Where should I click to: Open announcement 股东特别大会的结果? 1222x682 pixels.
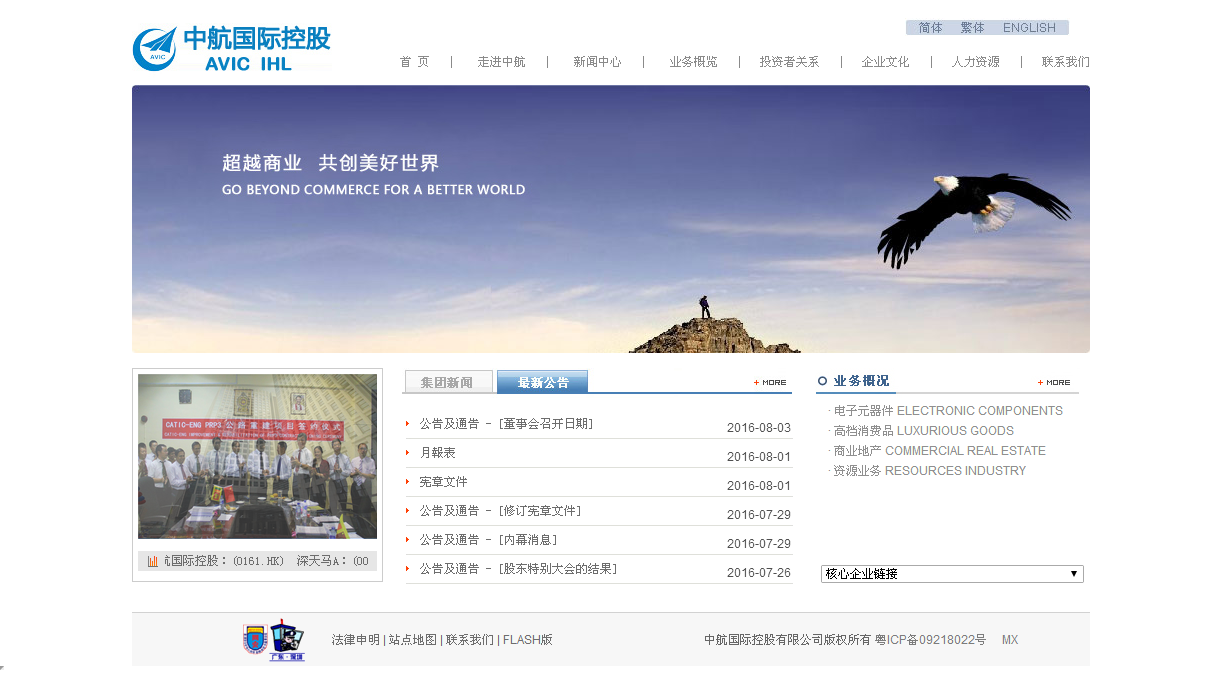(518, 569)
